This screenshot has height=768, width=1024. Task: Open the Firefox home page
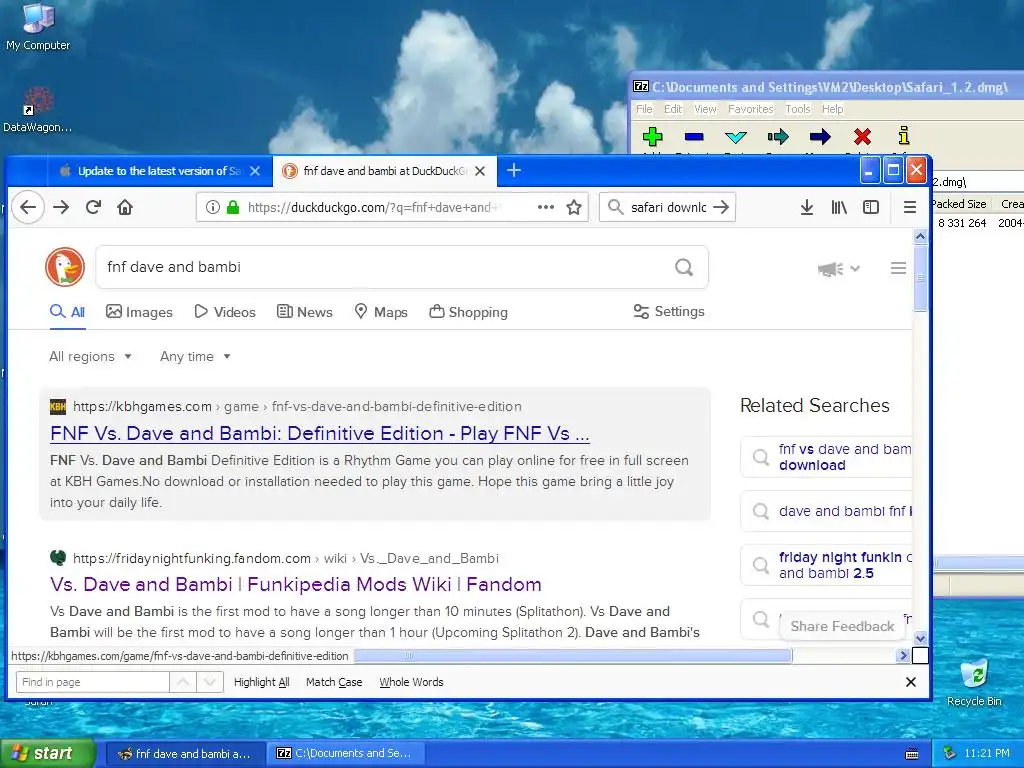(x=125, y=207)
